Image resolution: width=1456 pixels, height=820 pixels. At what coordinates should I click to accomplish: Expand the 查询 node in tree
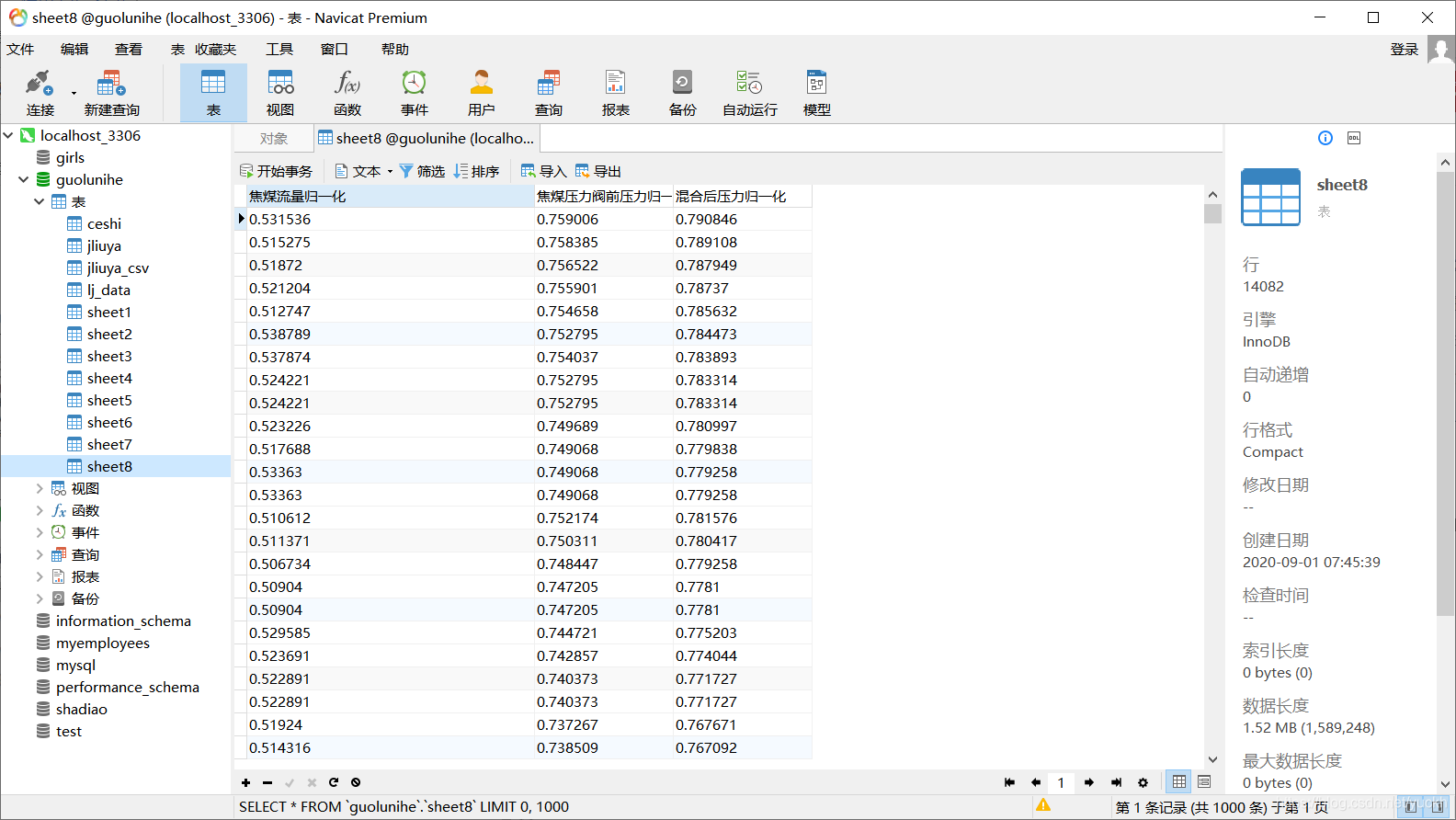click(x=40, y=554)
